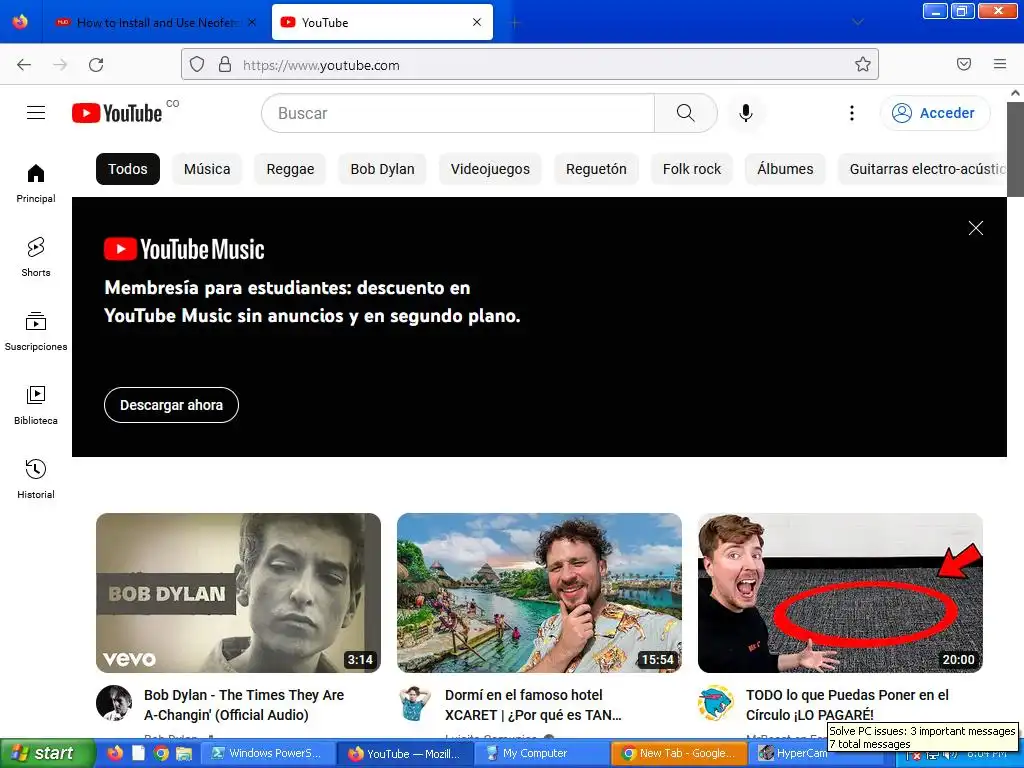Switch to Windows PowerShell taskbar window
Screen dimensions: 1024x768
pyautogui.click(x=268, y=754)
